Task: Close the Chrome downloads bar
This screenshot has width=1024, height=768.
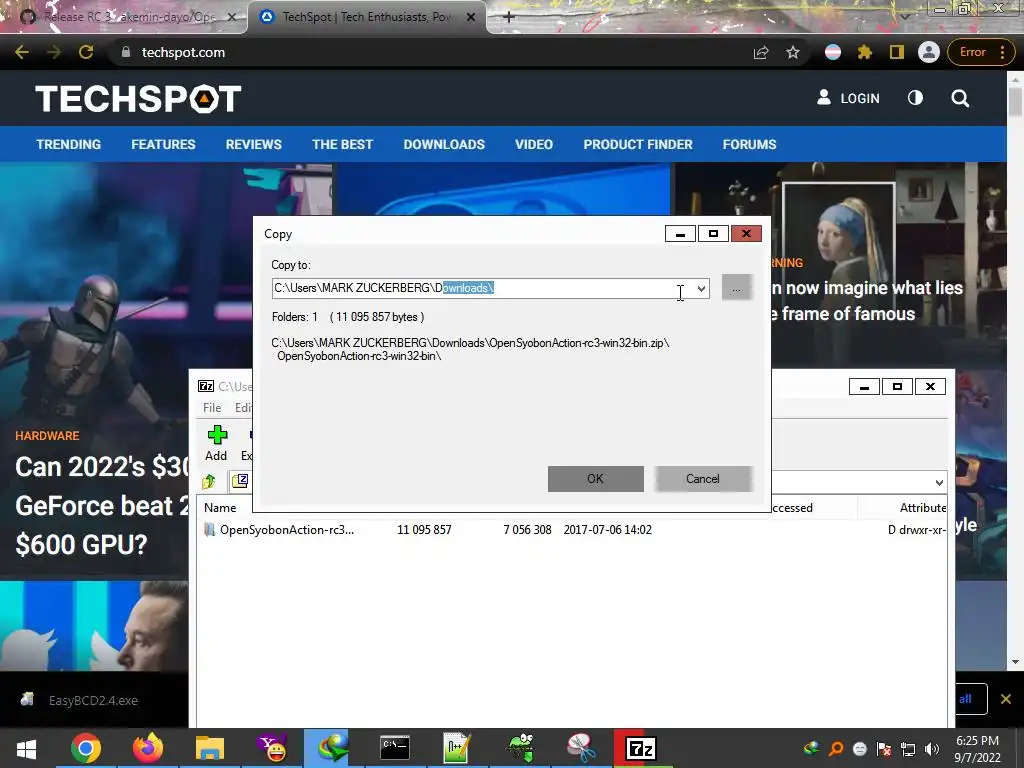Action: point(1006,699)
